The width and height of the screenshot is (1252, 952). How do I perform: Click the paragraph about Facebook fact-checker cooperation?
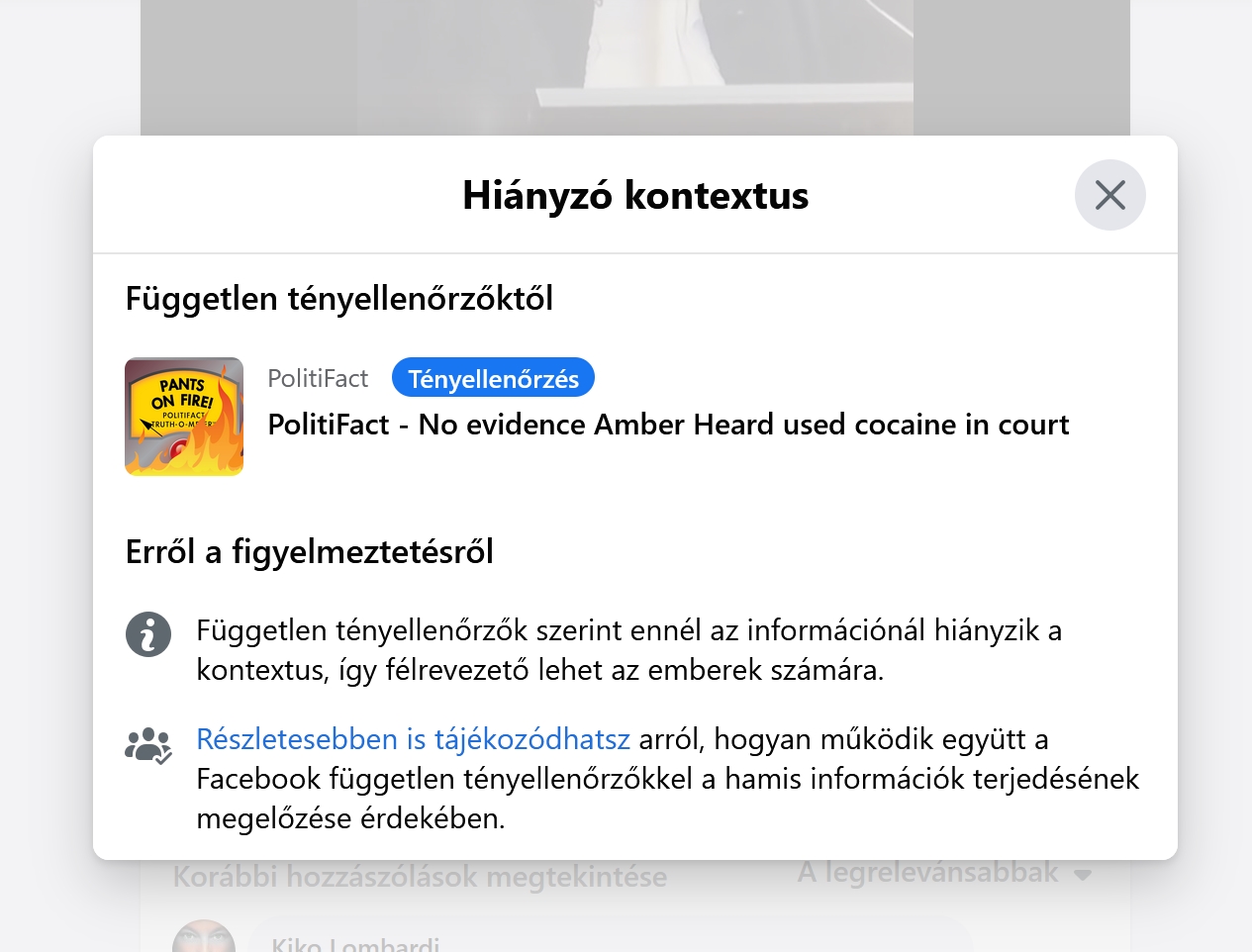pyautogui.click(x=667, y=779)
